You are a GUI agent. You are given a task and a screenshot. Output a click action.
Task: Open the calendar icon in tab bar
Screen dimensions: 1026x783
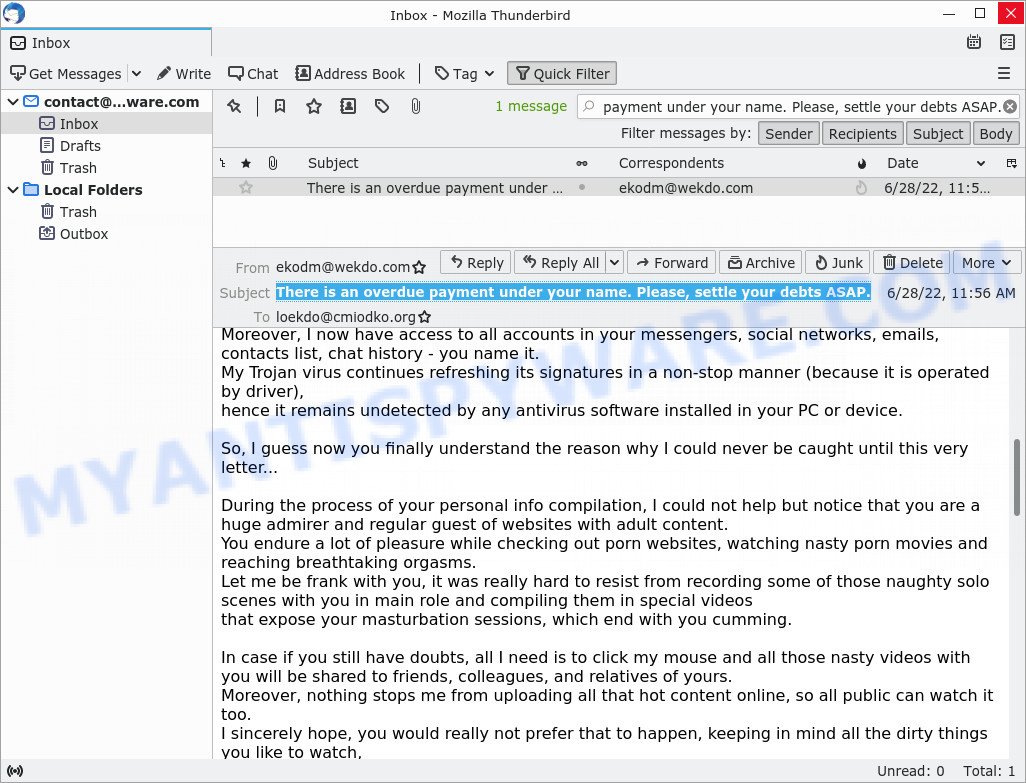tap(974, 42)
